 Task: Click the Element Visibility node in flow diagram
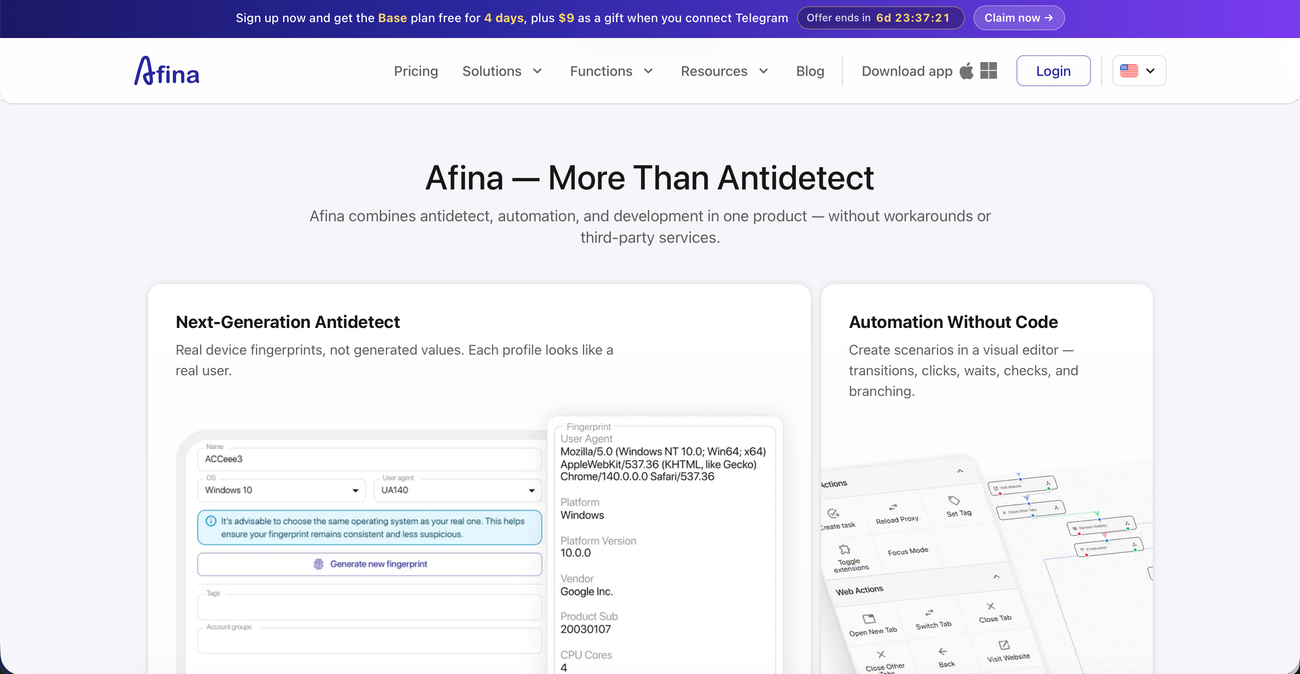point(1101,525)
